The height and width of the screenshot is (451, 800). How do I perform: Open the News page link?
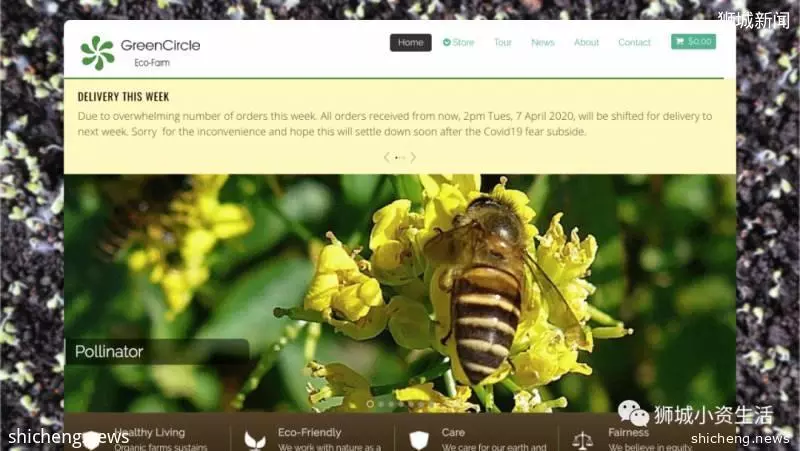click(x=542, y=42)
